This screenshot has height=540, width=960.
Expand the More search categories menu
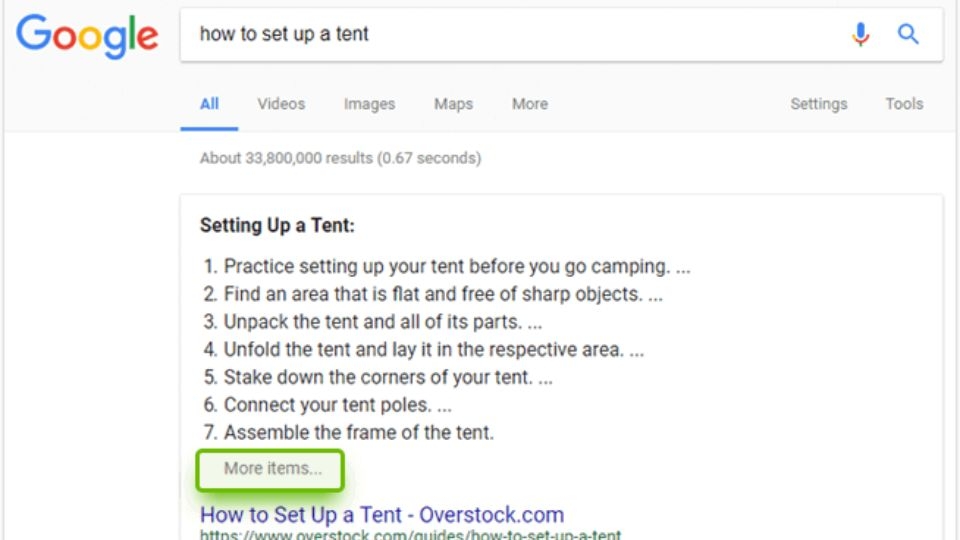(530, 104)
